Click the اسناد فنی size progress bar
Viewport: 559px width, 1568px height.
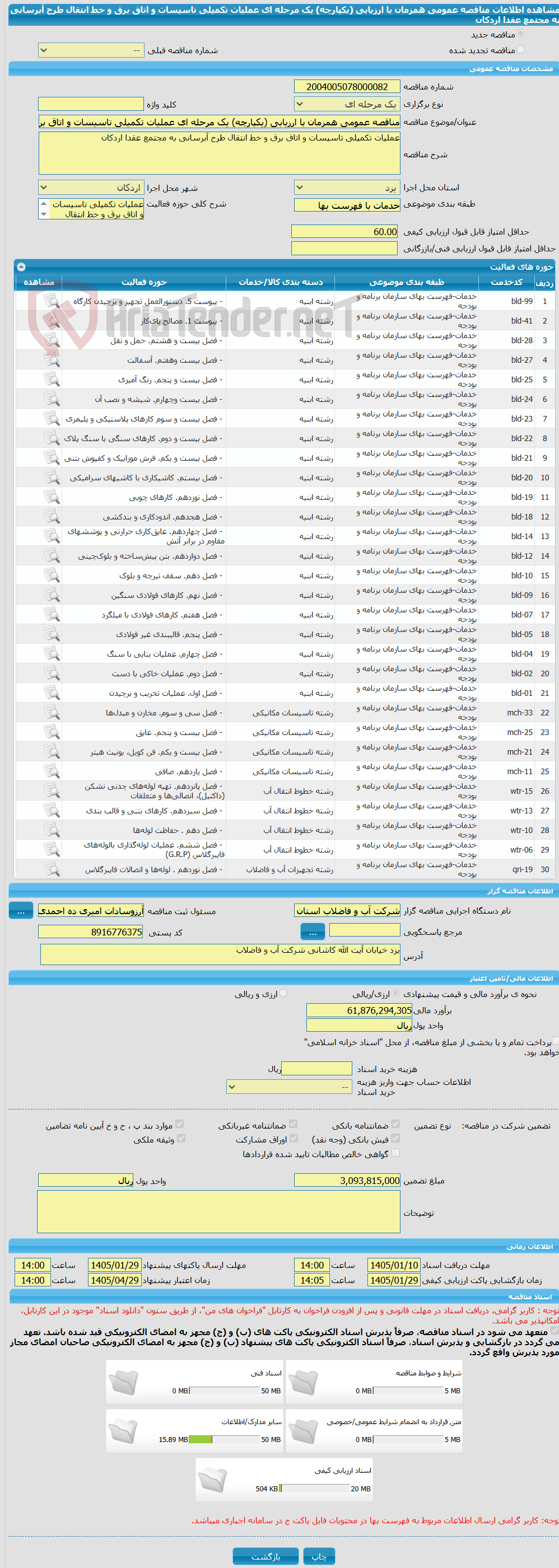[x=225, y=1391]
